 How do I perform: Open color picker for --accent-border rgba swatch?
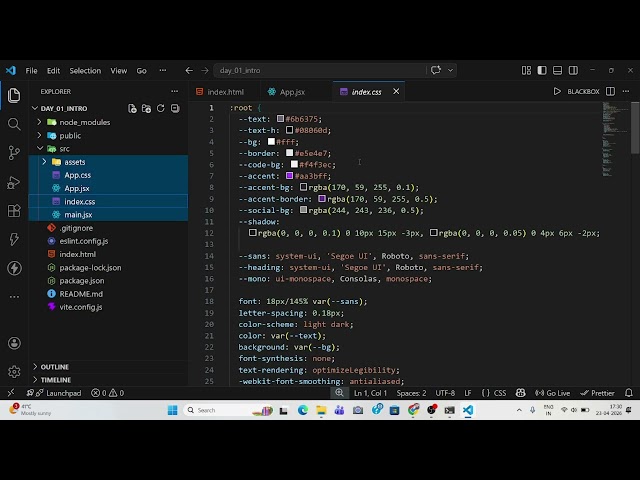pos(322,199)
